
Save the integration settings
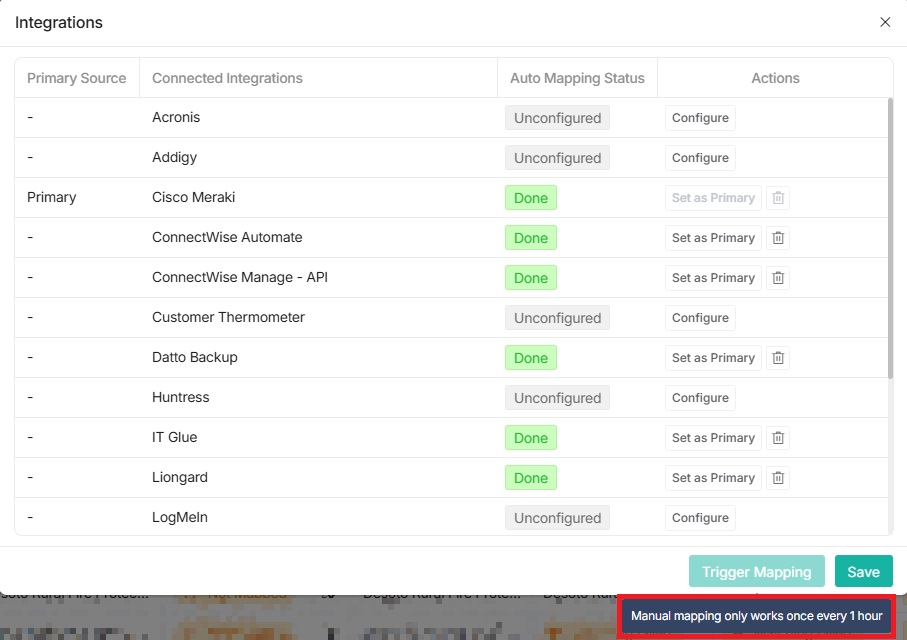863,571
